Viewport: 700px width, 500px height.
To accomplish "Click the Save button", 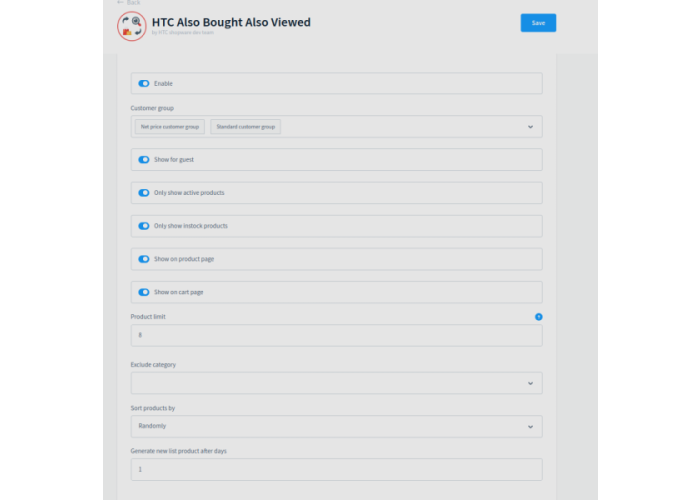I will point(538,23).
